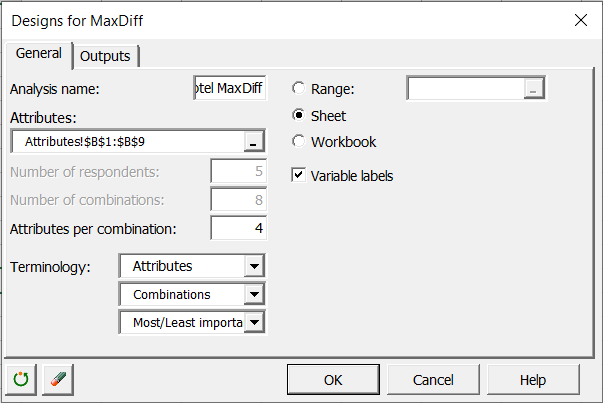This screenshot has width=603, height=403.
Task: Click the Range output text box
Action: tap(465, 90)
